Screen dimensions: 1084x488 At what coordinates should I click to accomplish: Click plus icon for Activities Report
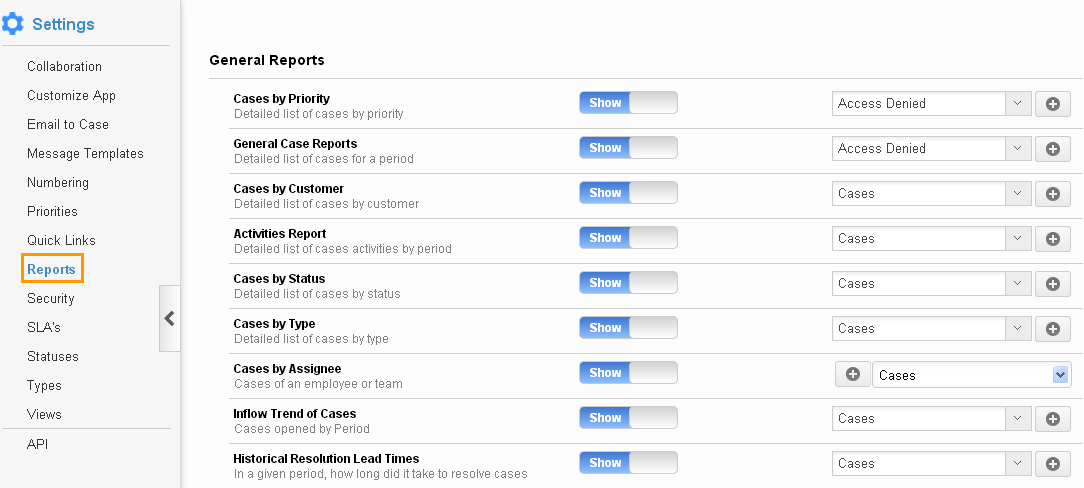click(1052, 238)
